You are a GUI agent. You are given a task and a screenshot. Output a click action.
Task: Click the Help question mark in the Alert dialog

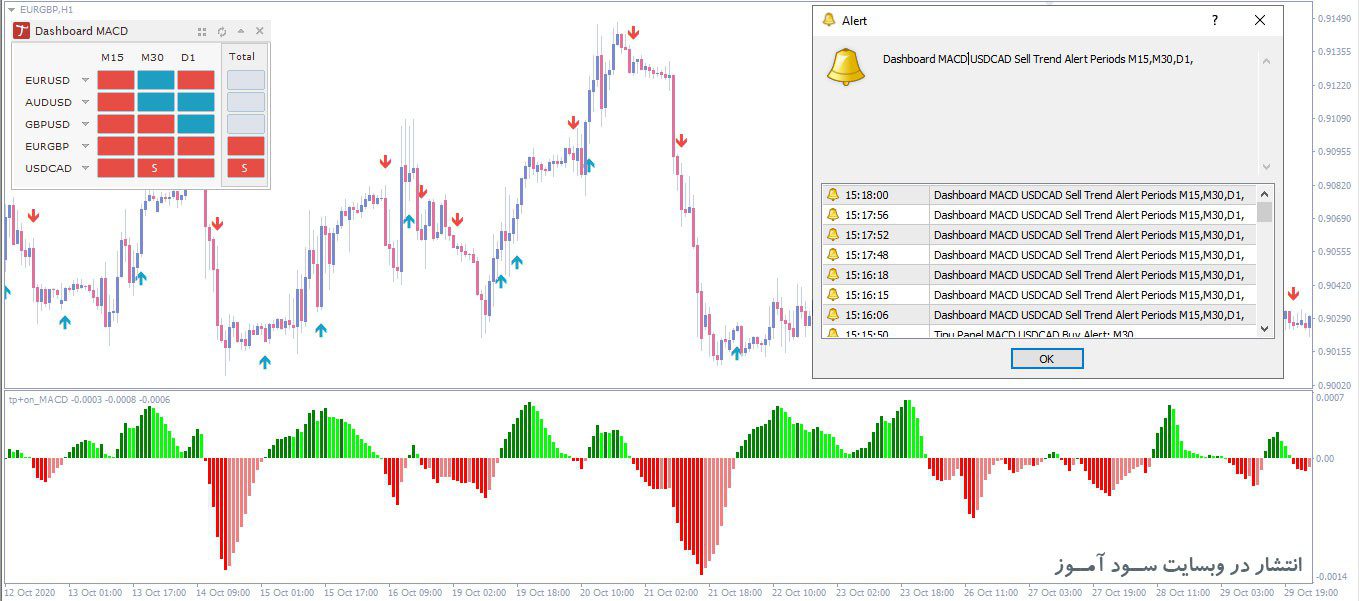[x=1214, y=20]
